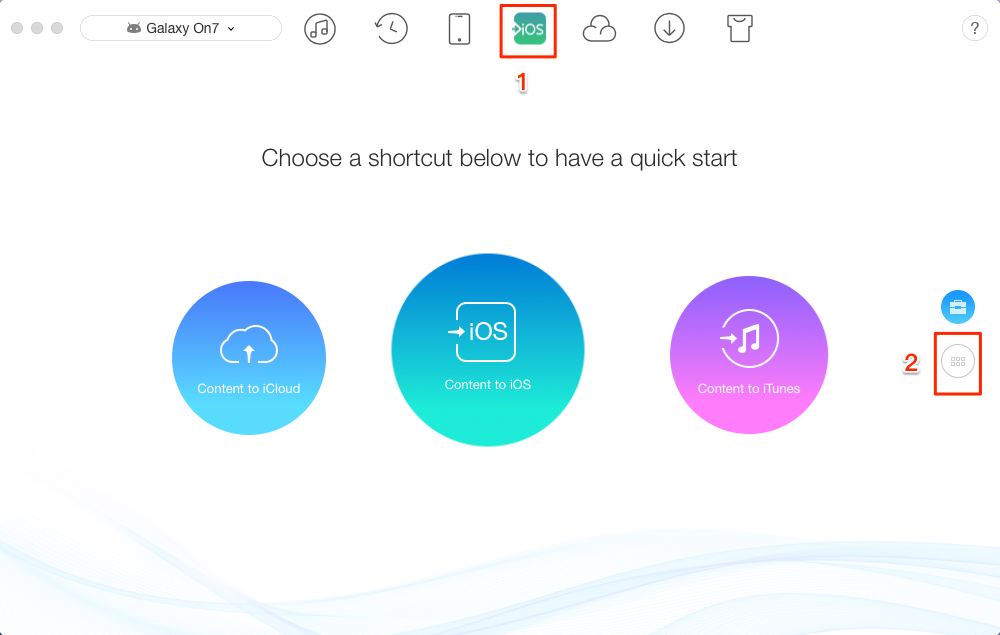Viewport: 1000px width, 635px height.
Task: Click the window close button
Action: 17,28
